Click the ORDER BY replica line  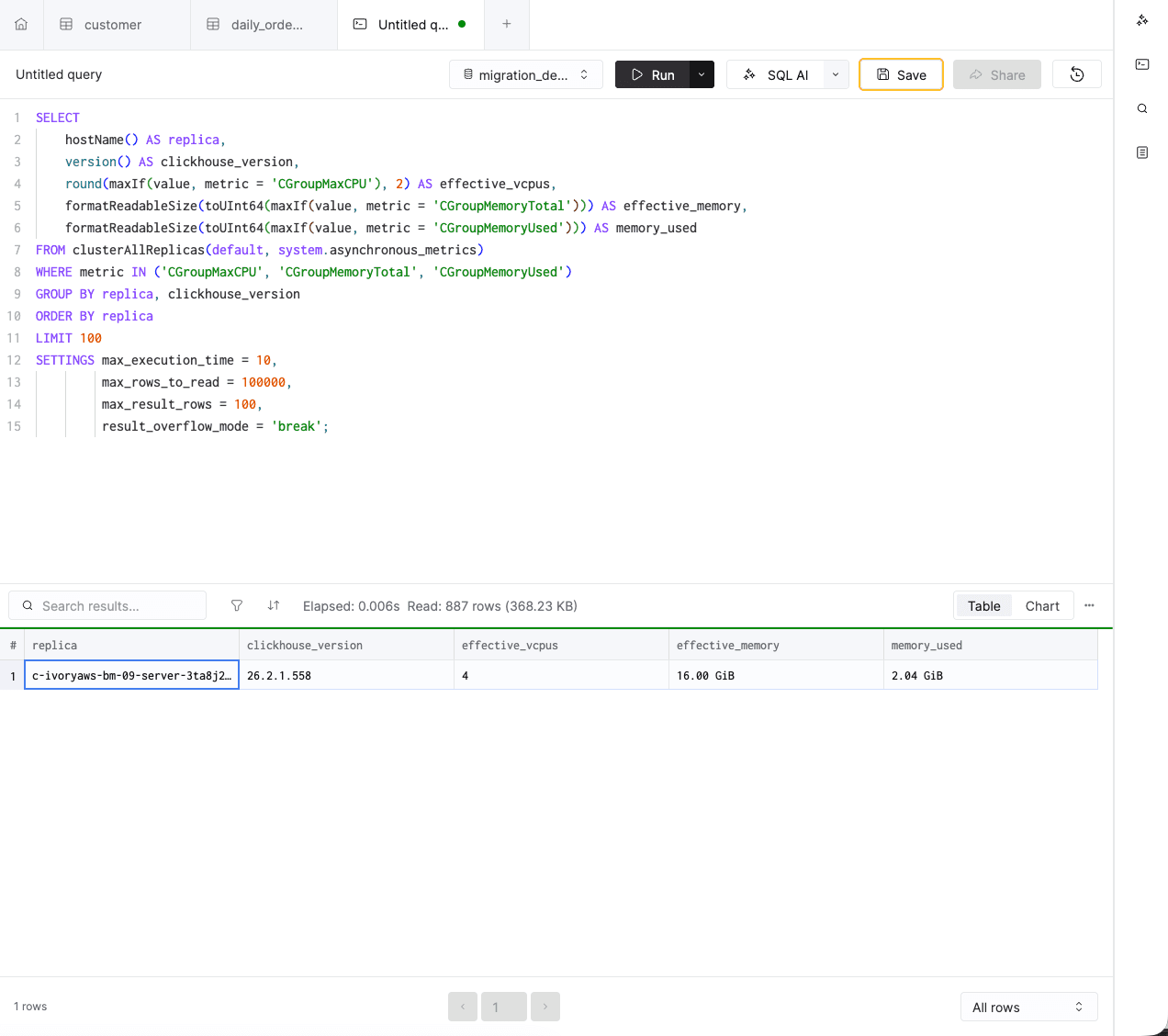pyautogui.click(x=95, y=316)
